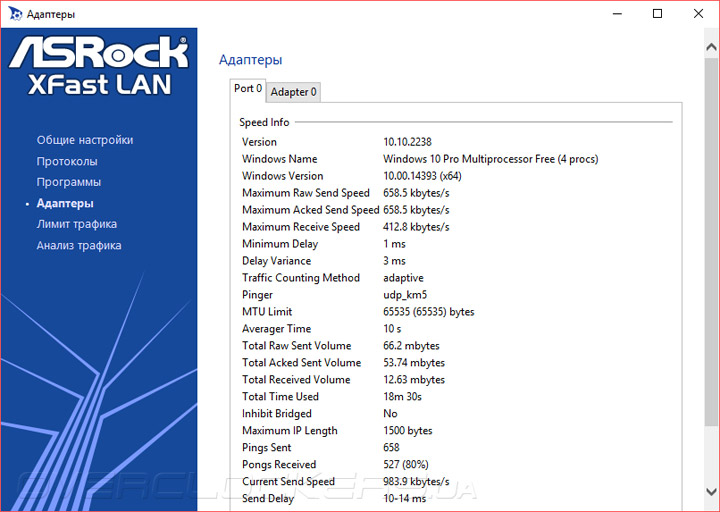Click the Windows Version label
This screenshot has width=720, height=512.
(282, 176)
